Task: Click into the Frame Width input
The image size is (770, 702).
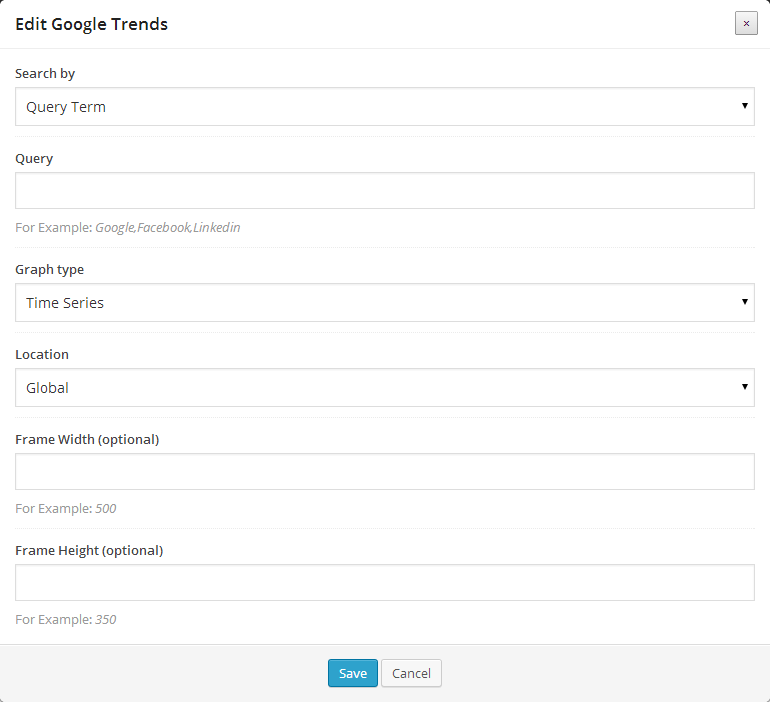Action: point(384,472)
